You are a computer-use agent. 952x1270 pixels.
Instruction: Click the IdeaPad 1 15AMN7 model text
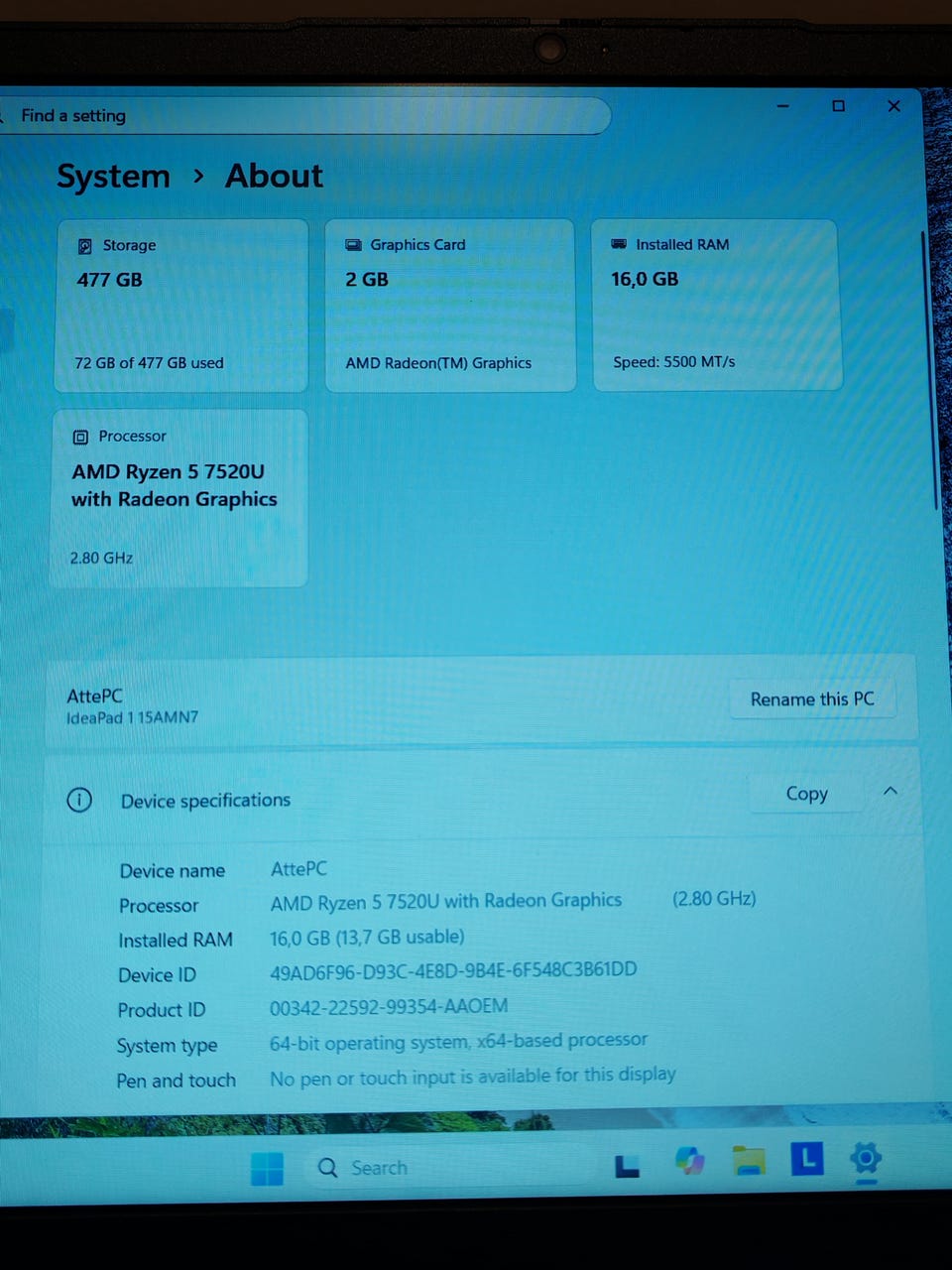point(132,717)
